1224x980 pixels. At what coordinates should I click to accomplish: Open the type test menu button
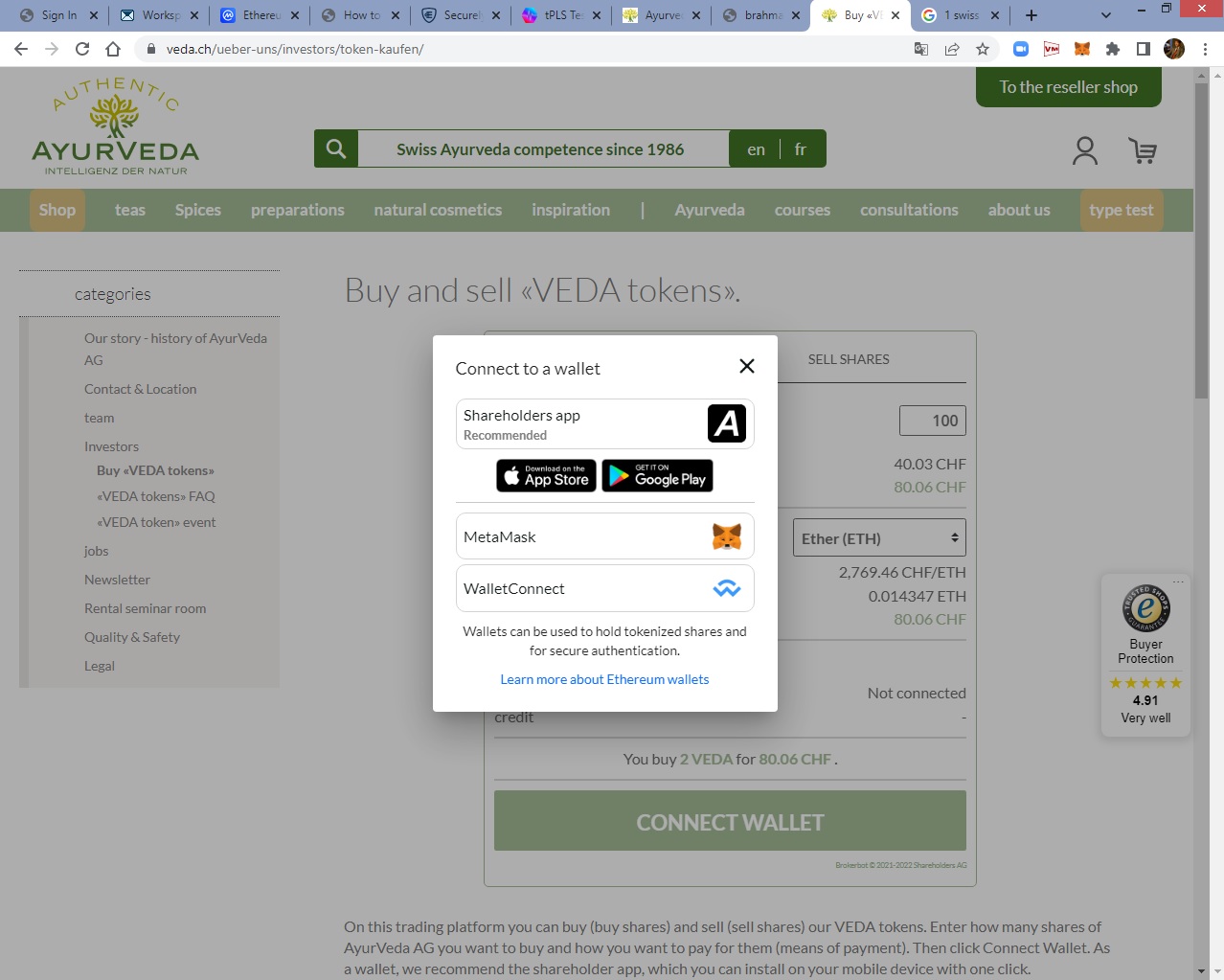(1122, 210)
